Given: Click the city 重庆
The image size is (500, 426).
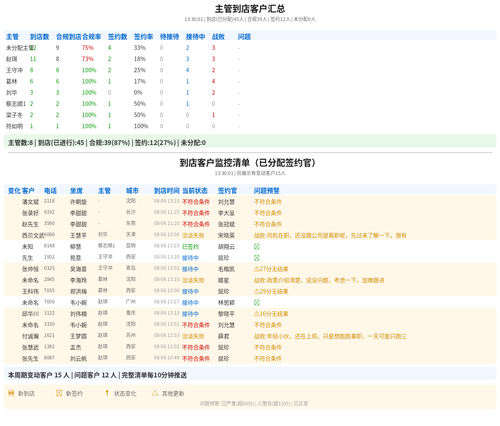Looking at the screenshot, I should (131, 313).
